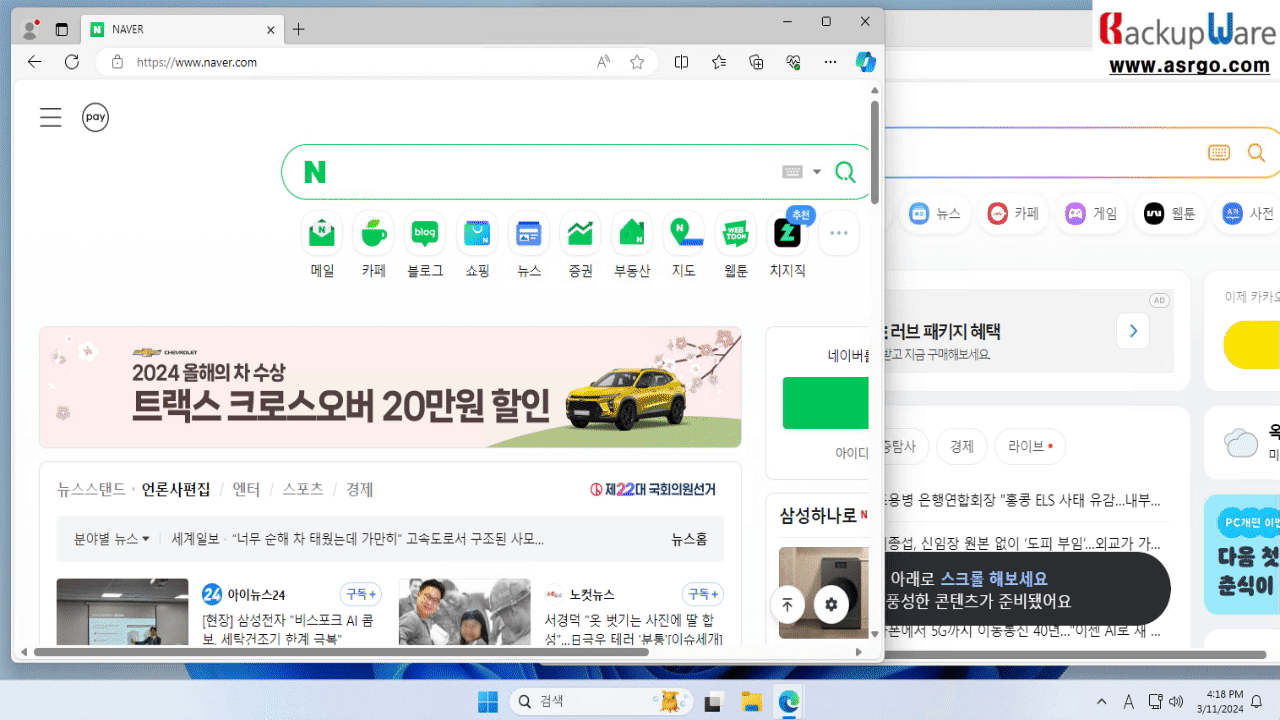Image resolution: width=1280 pixels, height=720 pixels.
Task: Open Naver 웹툰 shortcut
Action: [736, 245]
